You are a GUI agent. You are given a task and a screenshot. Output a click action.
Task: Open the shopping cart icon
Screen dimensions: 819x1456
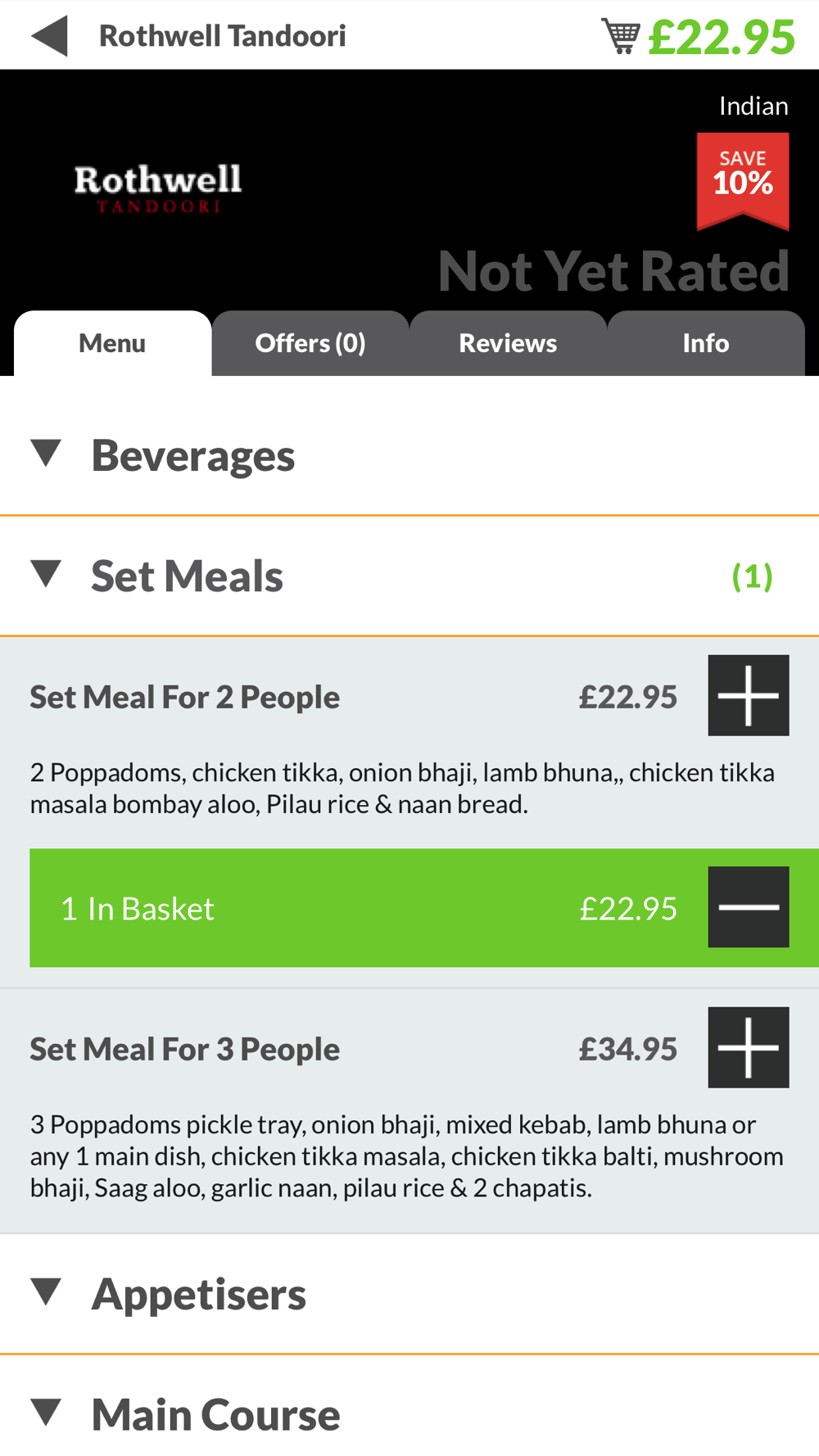point(620,36)
